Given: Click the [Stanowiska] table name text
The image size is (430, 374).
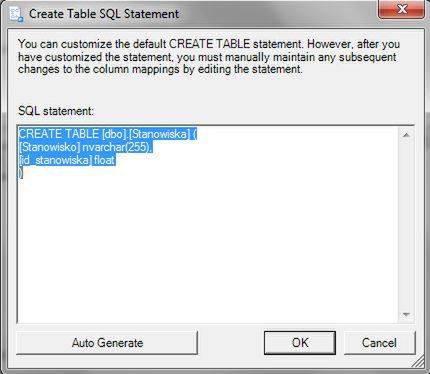Looking at the screenshot, I should pos(159,134).
